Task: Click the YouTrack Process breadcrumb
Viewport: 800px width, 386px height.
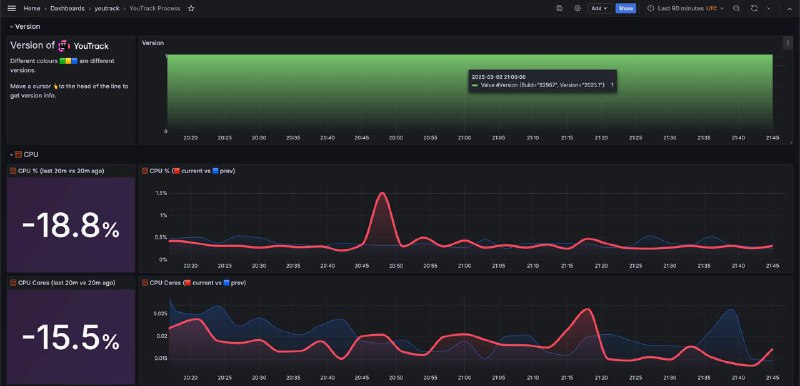Action: (155, 8)
